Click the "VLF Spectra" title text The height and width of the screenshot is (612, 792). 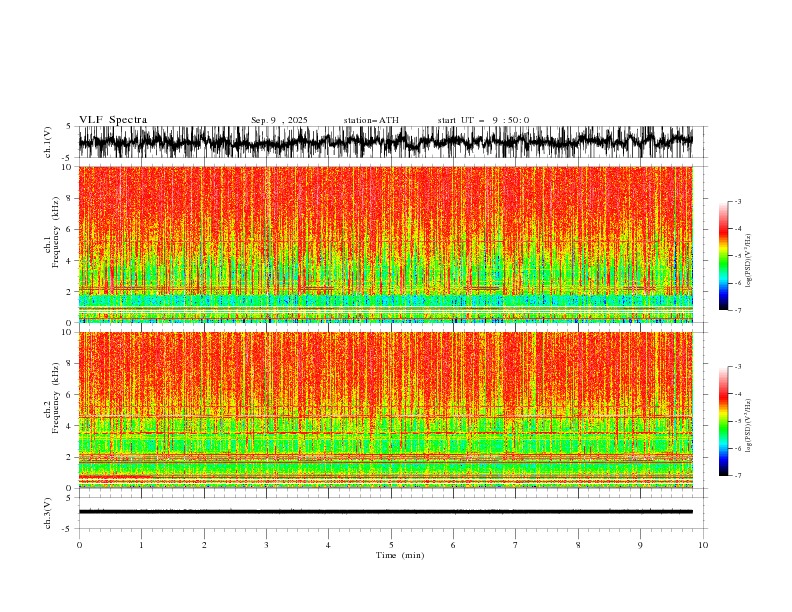point(113,120)
